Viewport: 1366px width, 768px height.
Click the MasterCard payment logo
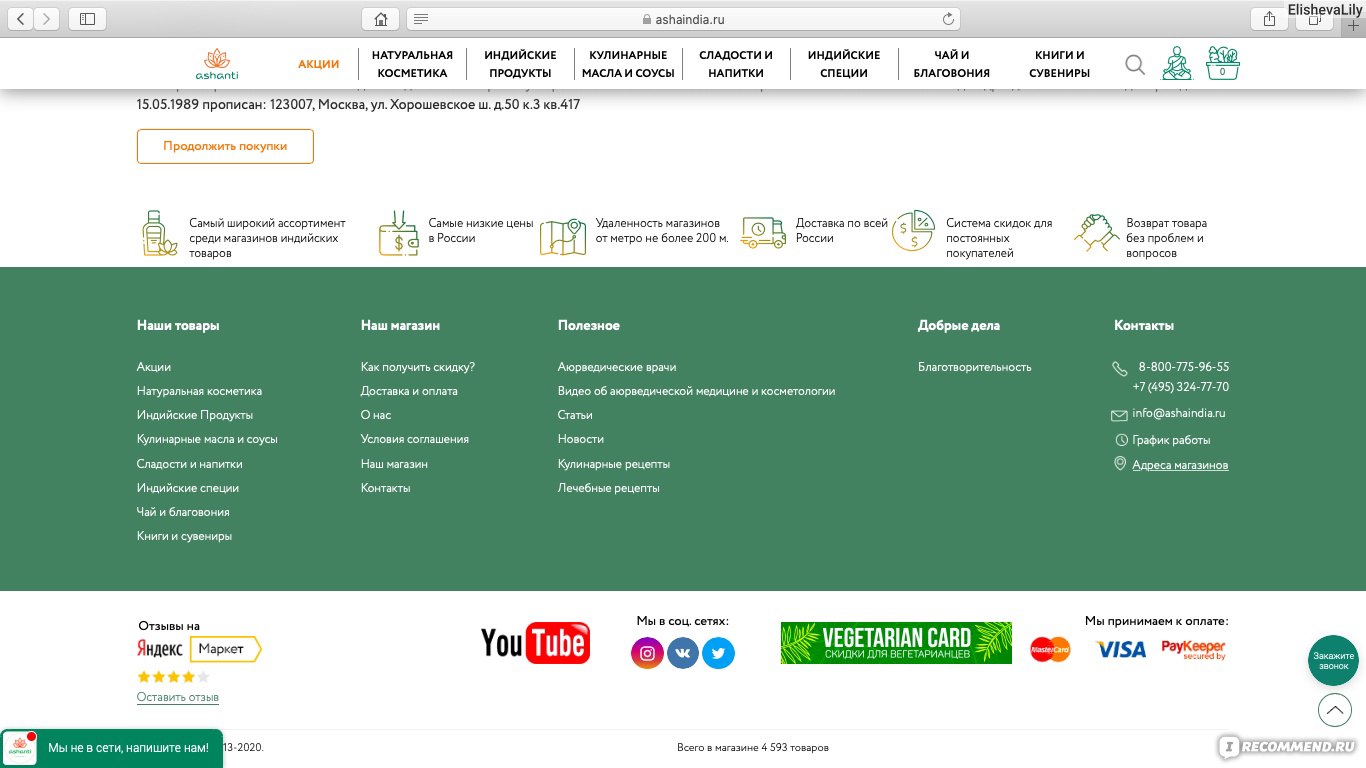pyautogui.click(x=1050, y=650)
